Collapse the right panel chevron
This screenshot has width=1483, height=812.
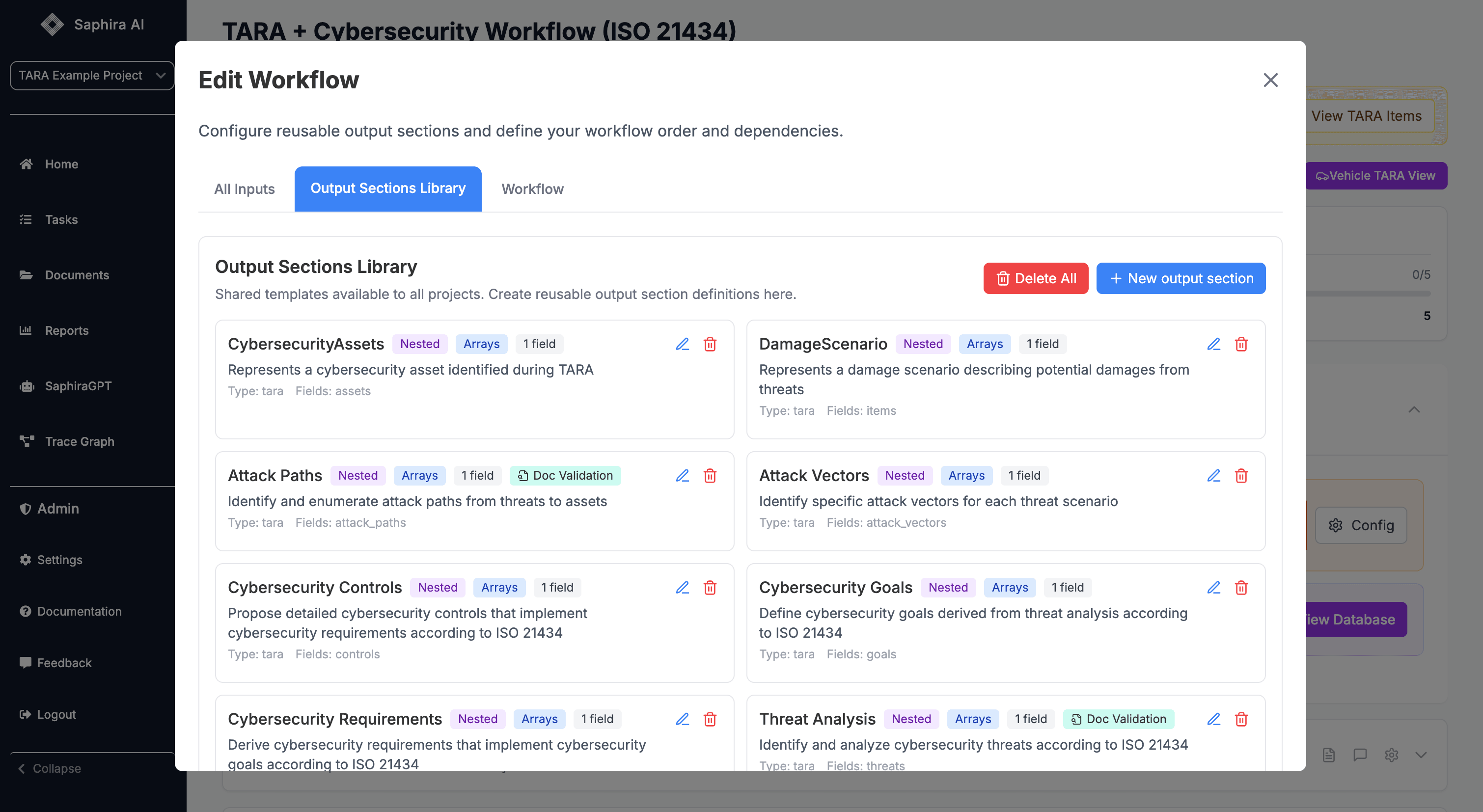point(1414,410)
